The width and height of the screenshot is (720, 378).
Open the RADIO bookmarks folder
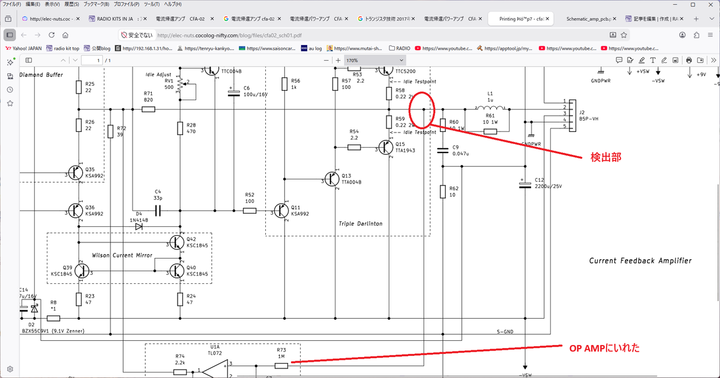[399, 48]
